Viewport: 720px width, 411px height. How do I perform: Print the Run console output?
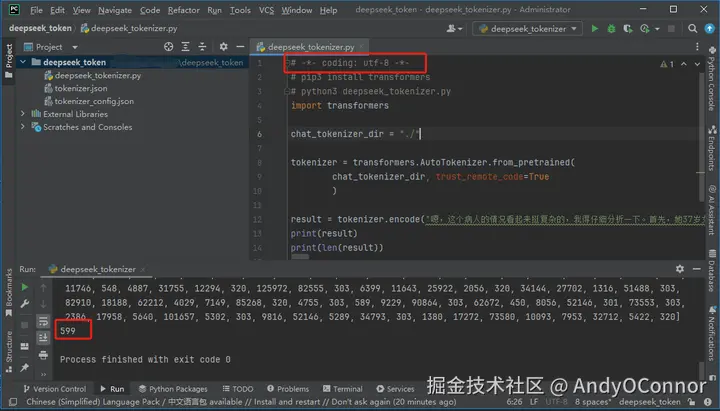pyautogui.click(x=43, y=355)
